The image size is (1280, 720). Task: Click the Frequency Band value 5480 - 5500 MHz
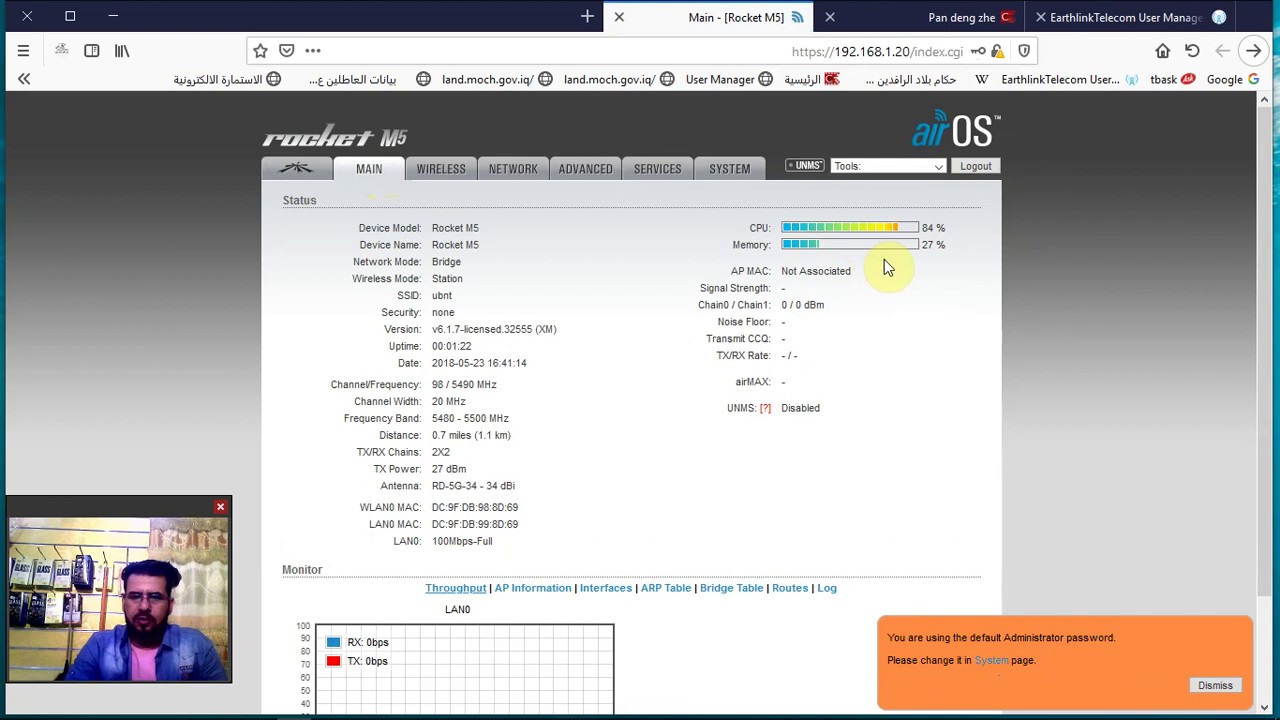click(470, 418)
